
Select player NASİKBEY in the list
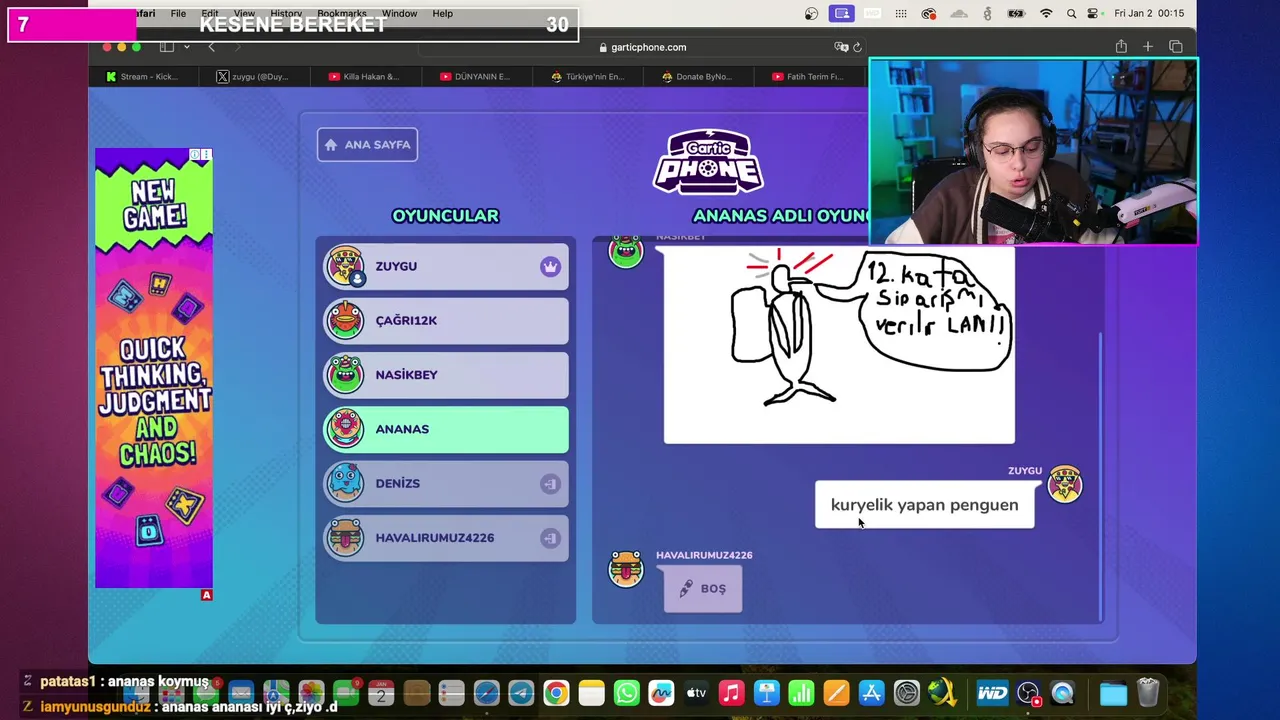tap(446, 375)
